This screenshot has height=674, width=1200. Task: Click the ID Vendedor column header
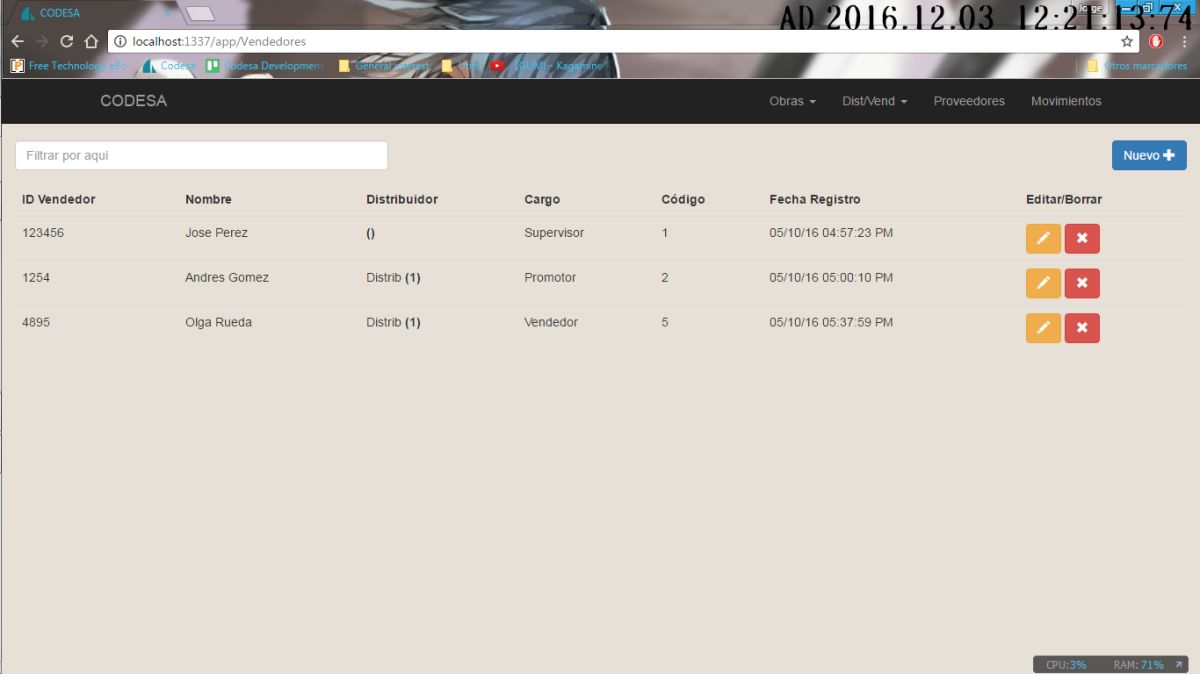(x=59, y=199)
